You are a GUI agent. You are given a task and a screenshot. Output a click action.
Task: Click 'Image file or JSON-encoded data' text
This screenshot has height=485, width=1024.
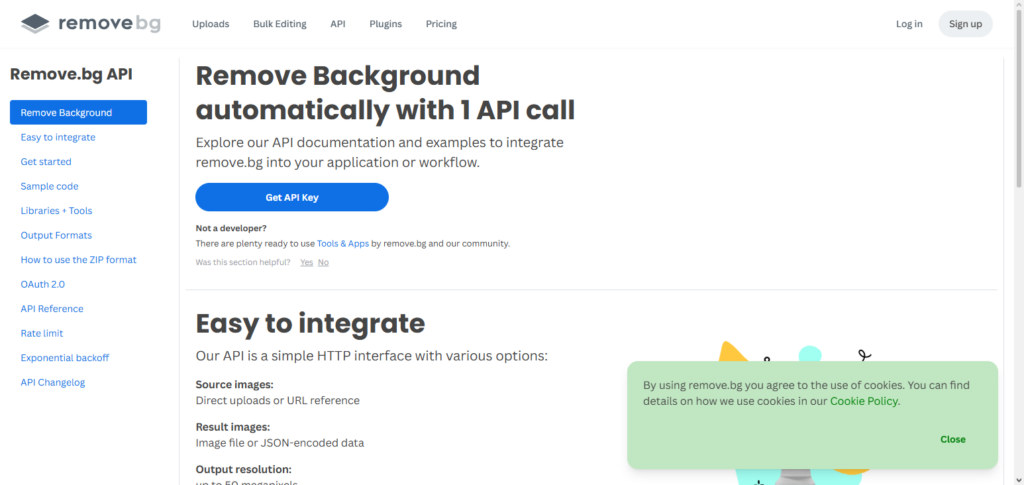coord(280,443)
